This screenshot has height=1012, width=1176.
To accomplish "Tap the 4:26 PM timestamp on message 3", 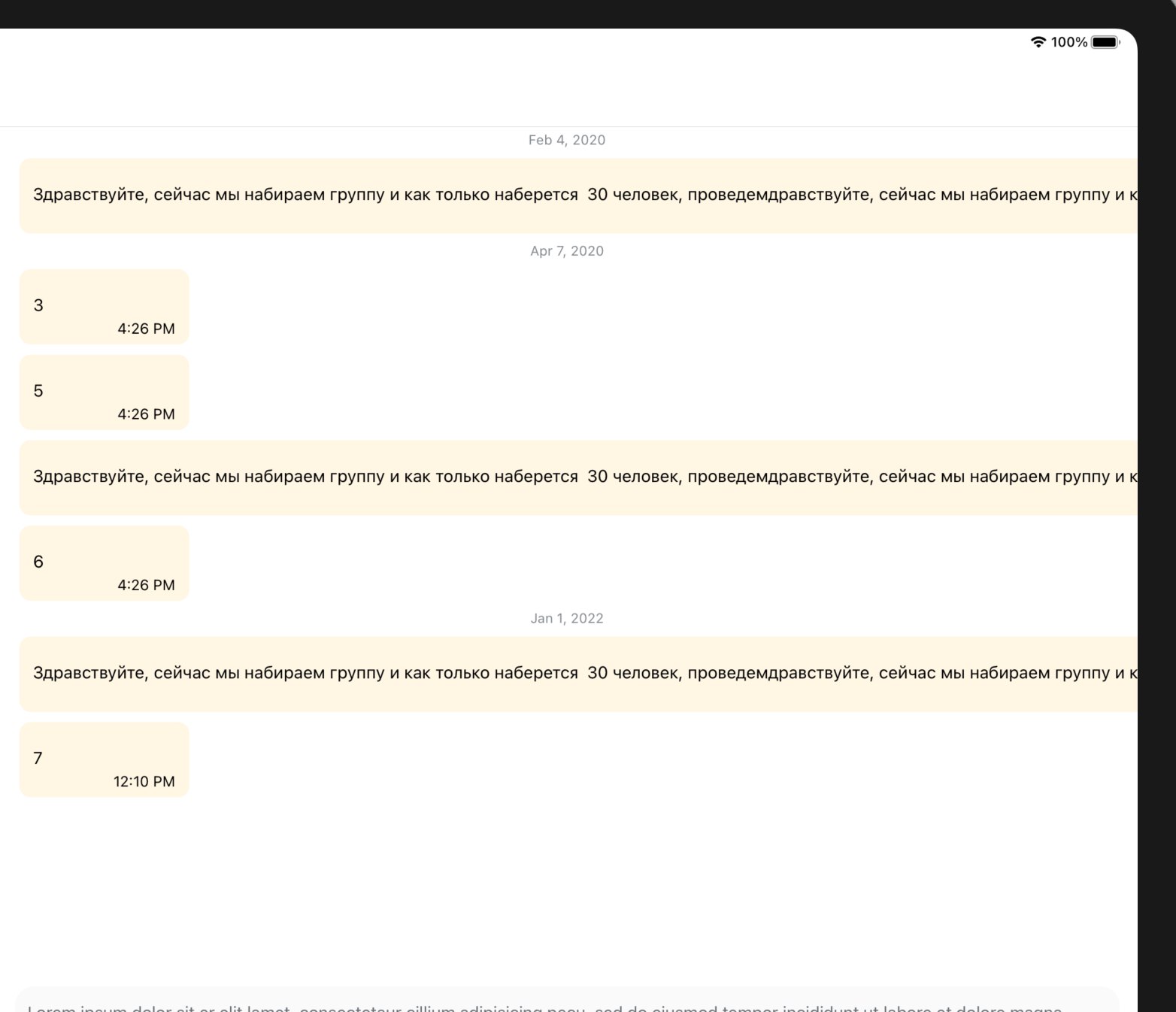I will pyautogui.click(x=146, y=329).
